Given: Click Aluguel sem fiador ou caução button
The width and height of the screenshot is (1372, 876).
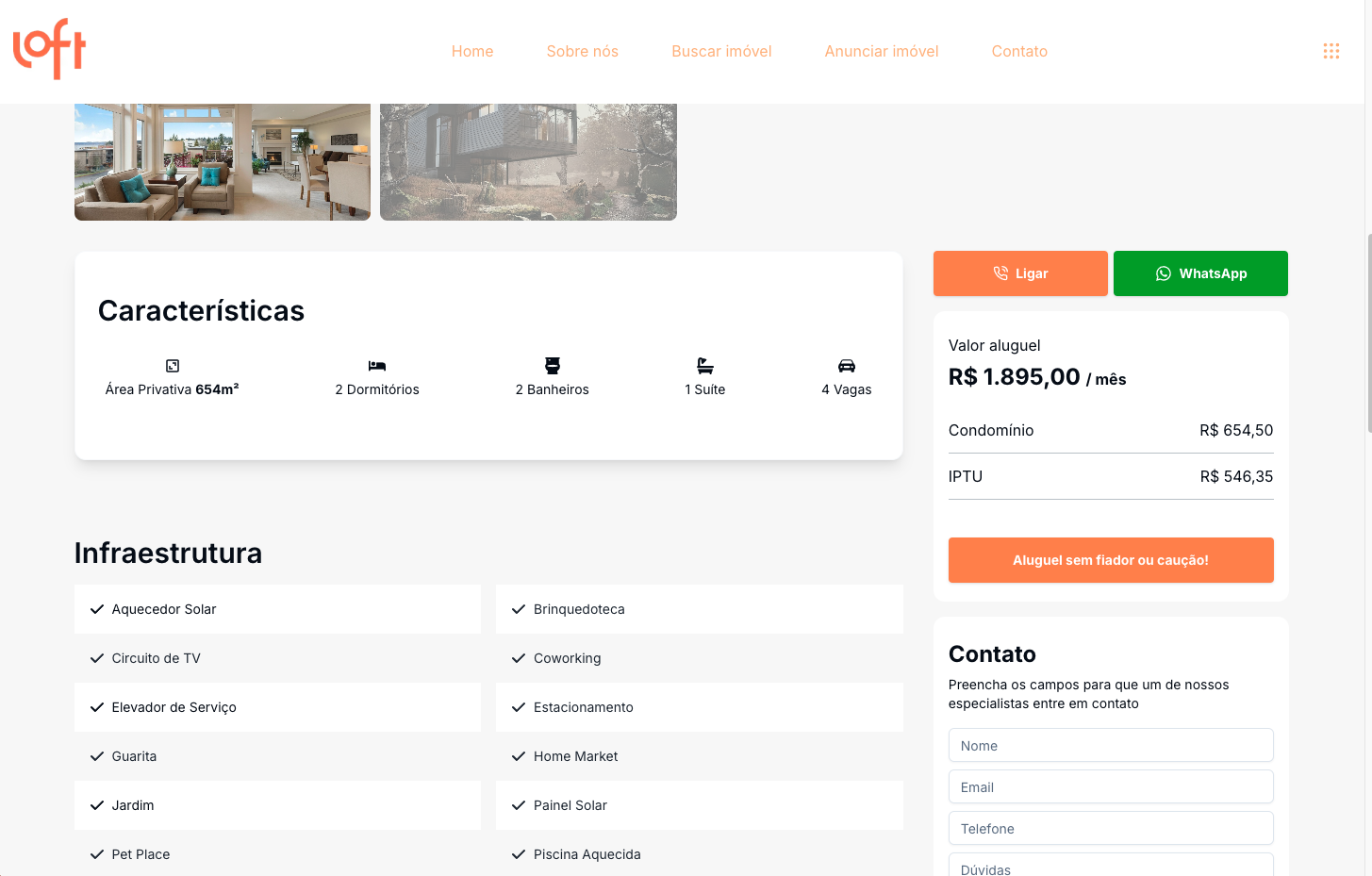Looking at the screenshot, I should tap(1111, 560).
